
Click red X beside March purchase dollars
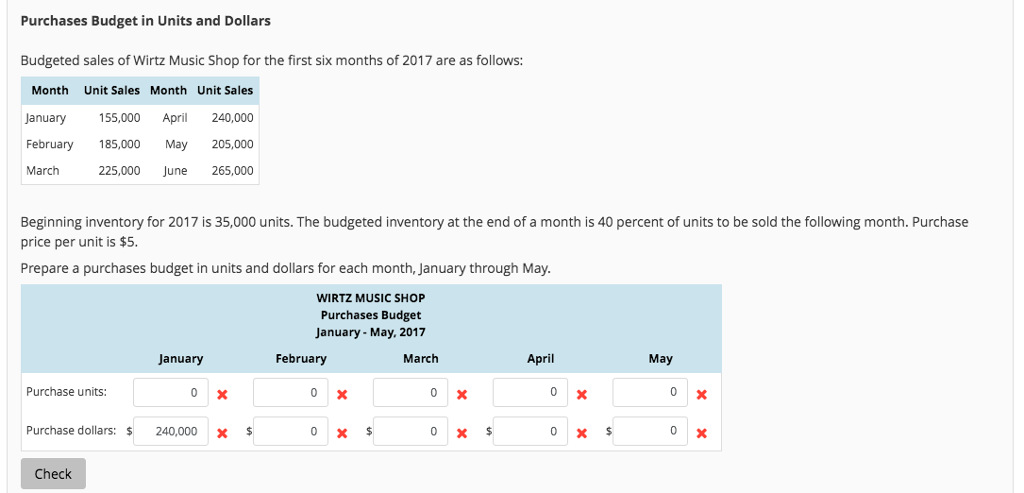pyautogui.click(x=462, y=433)
